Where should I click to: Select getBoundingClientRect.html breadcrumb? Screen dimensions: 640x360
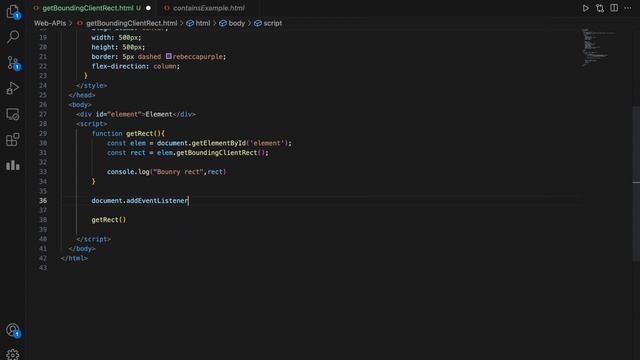(x=131, y=23)
